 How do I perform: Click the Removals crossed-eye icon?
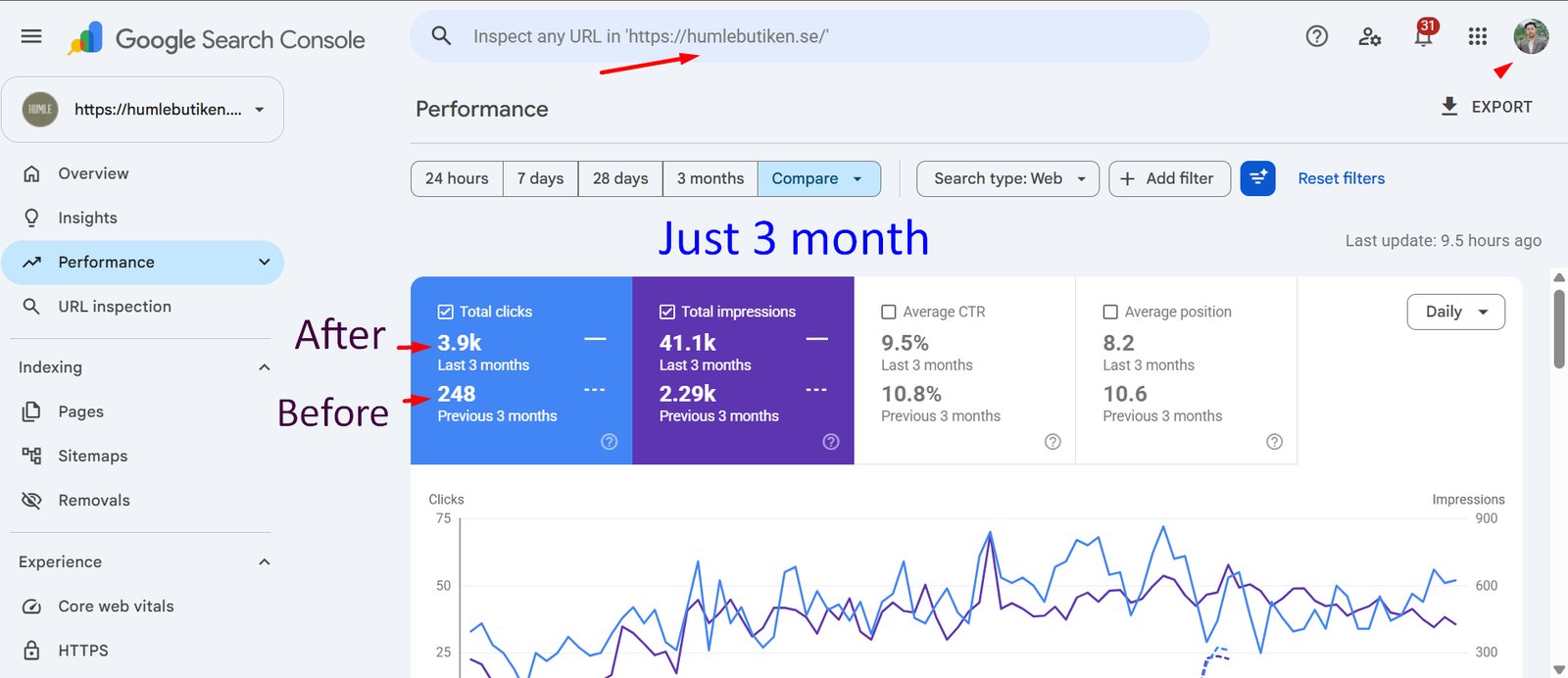coord(31,500)
